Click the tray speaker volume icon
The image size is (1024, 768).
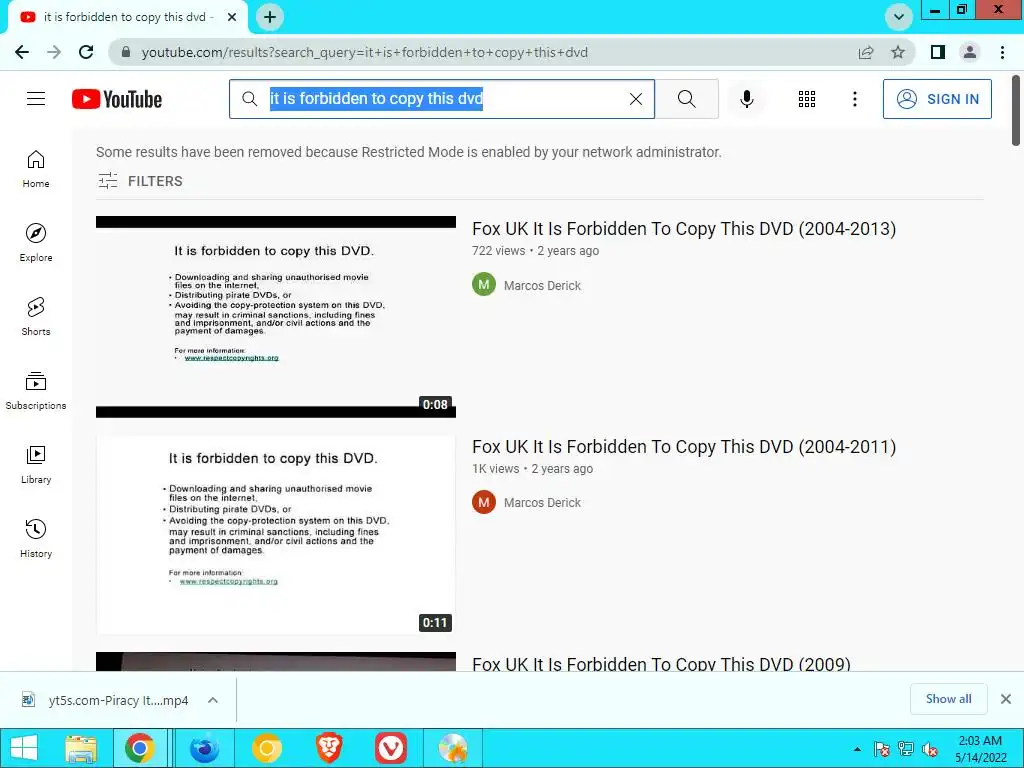pos(930,750)
